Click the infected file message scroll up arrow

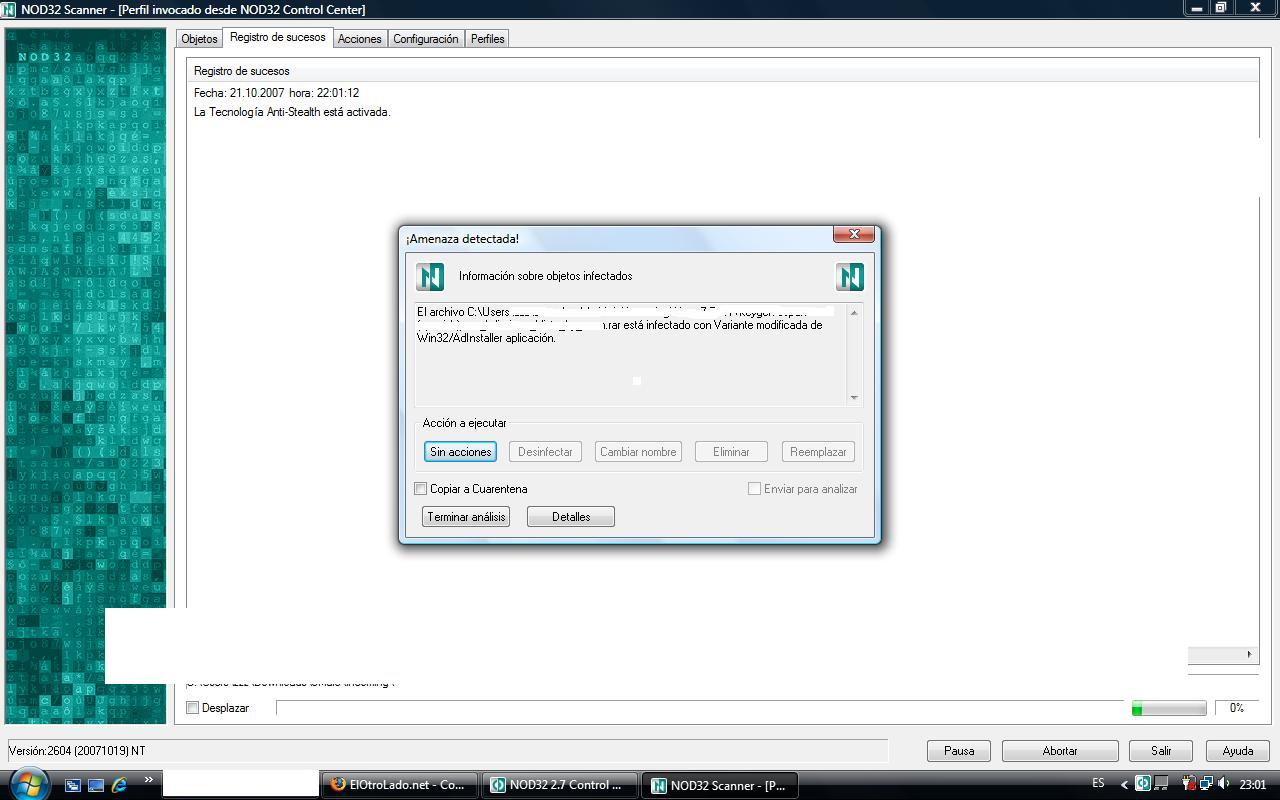pyautogui.click(x=854, y=313)
